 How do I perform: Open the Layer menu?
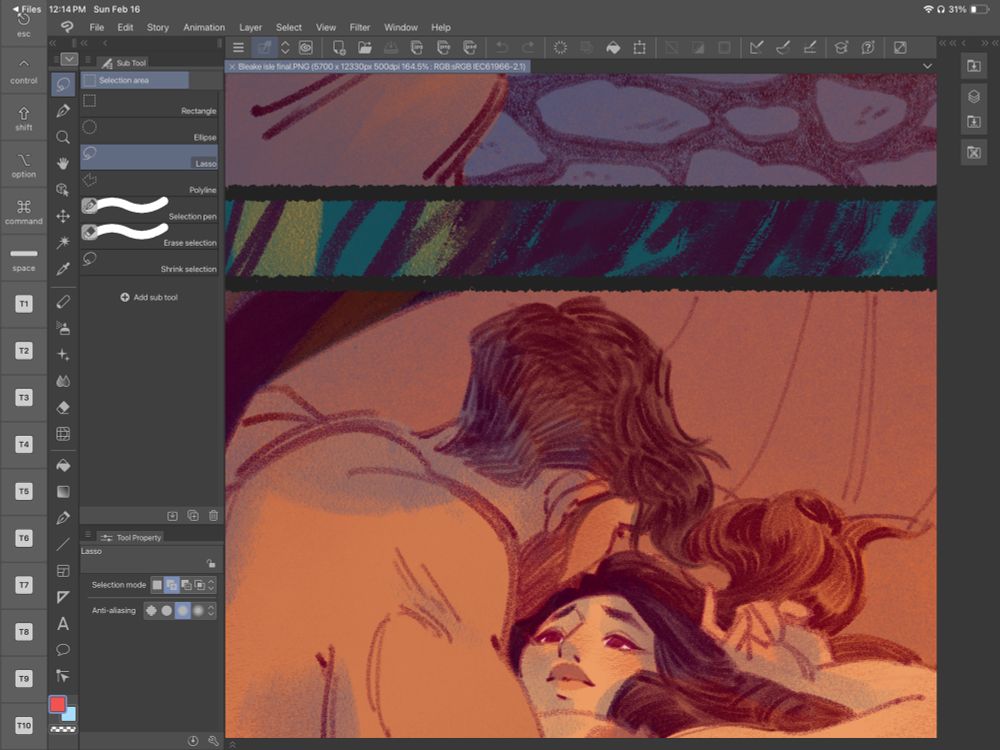[x=250, y=27]
